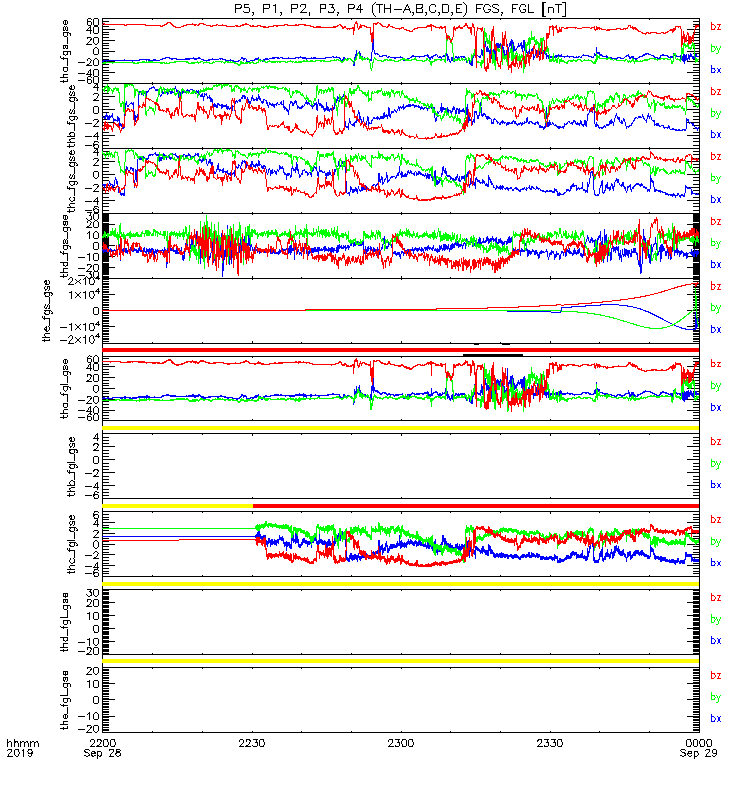Screen dimensions: 750x800
Task: Click the green by legend in thb_fgs_gse panel
Action: point(716,113)
